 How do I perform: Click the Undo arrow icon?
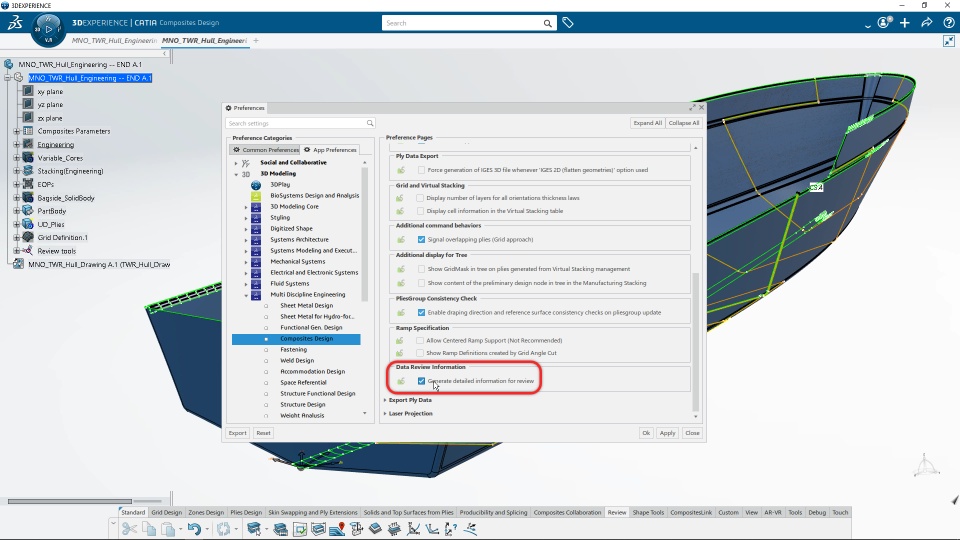click(194, 528)
